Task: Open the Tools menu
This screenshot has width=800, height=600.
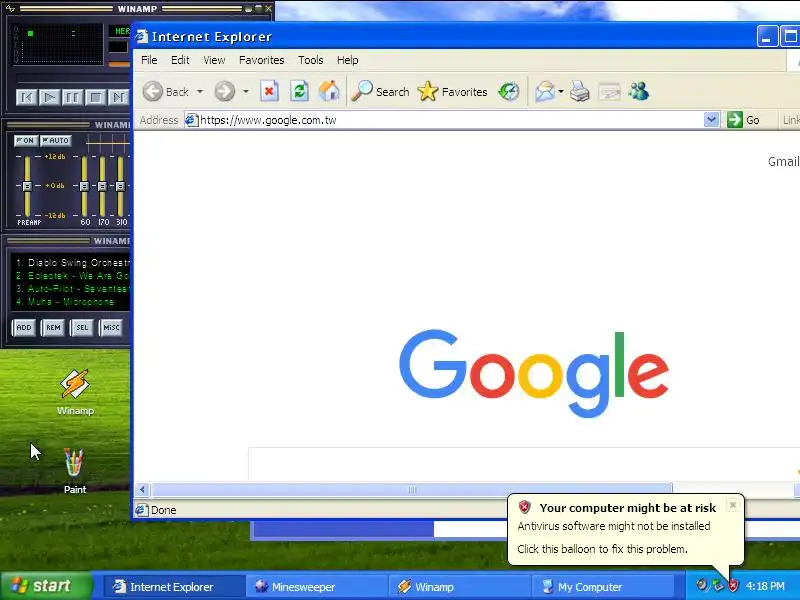Action: pos(311,60)
